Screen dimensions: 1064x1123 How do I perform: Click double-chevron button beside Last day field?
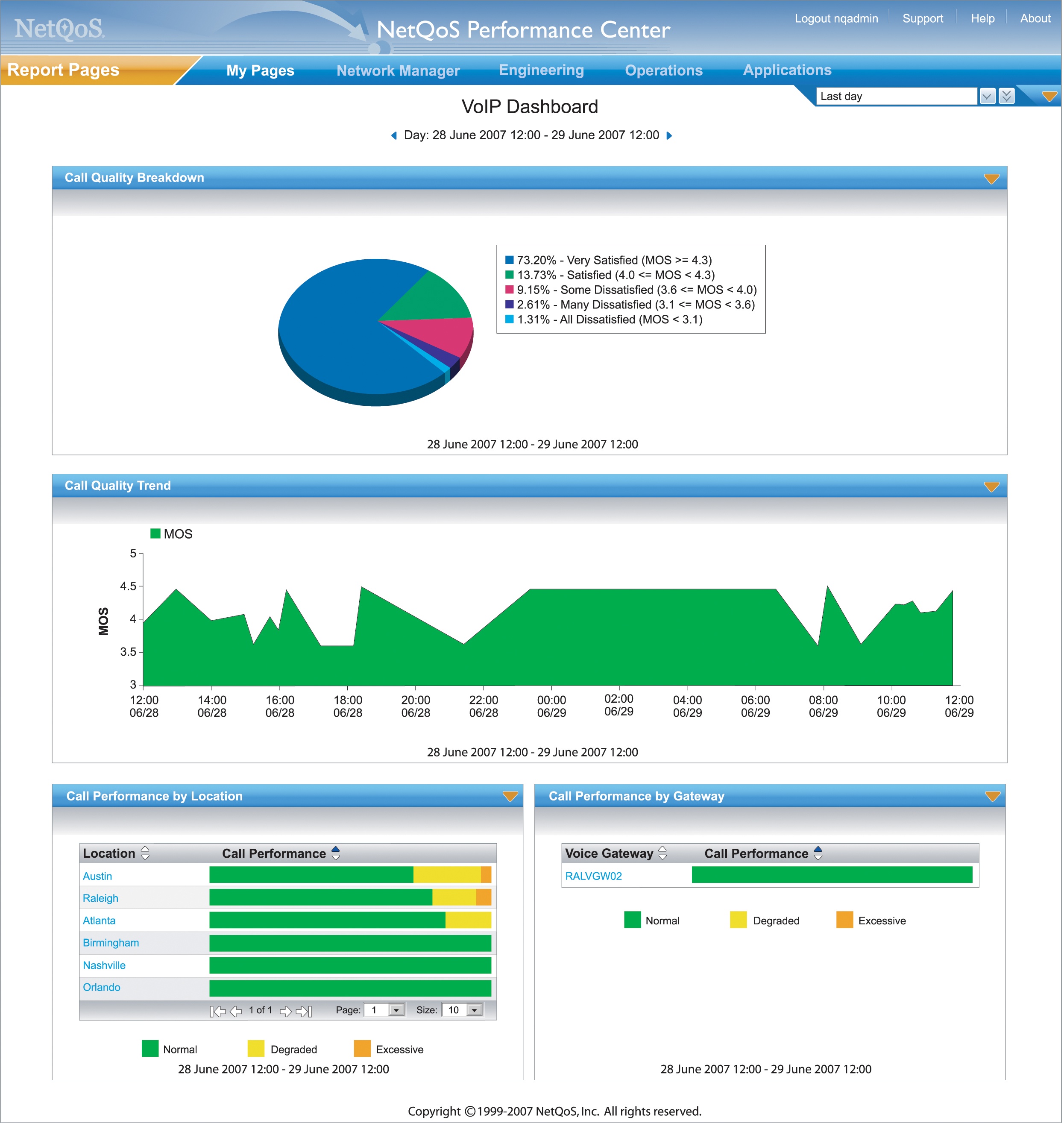pos(1007,96)
